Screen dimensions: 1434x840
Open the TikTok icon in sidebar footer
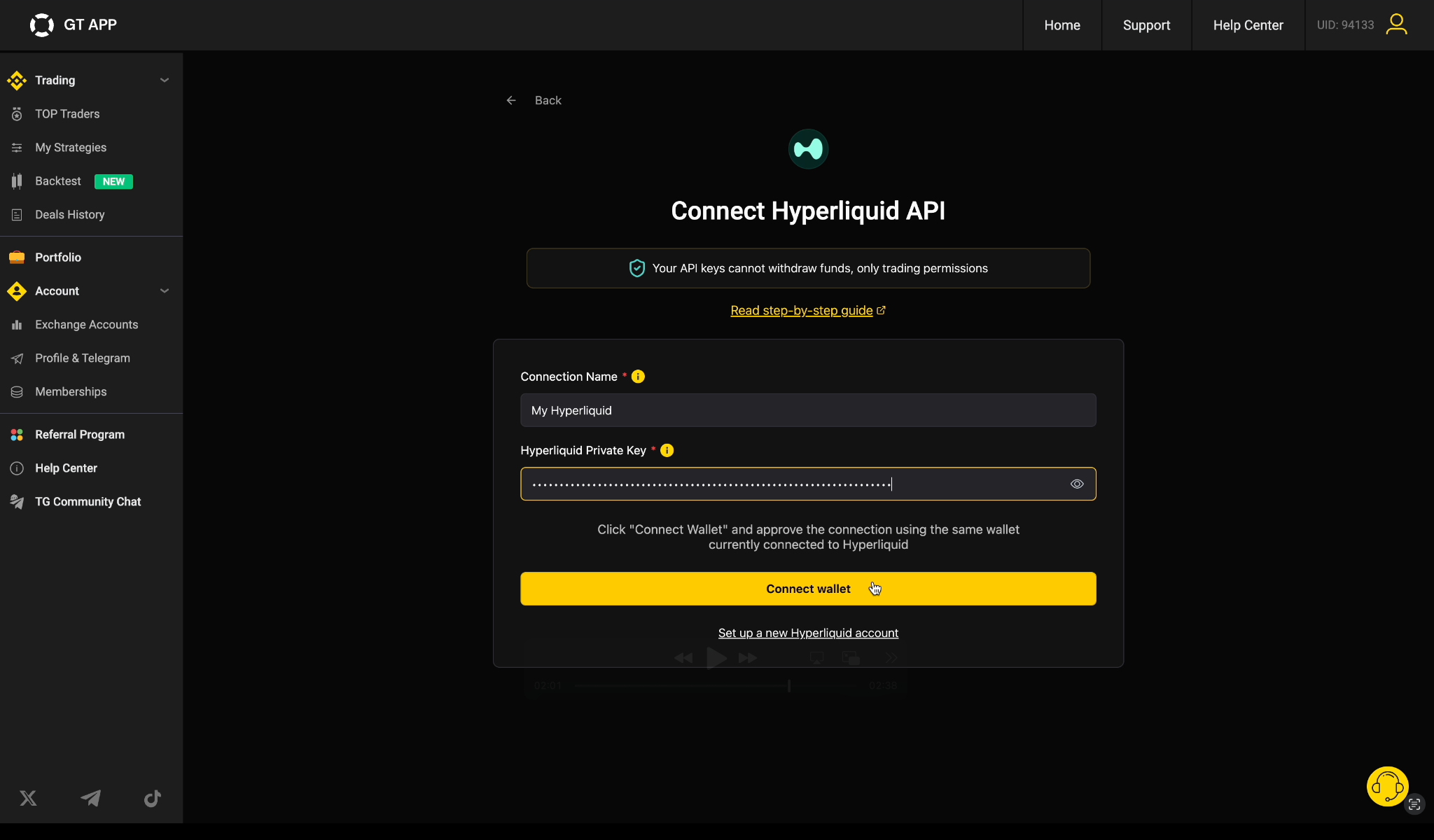(153, 798)
